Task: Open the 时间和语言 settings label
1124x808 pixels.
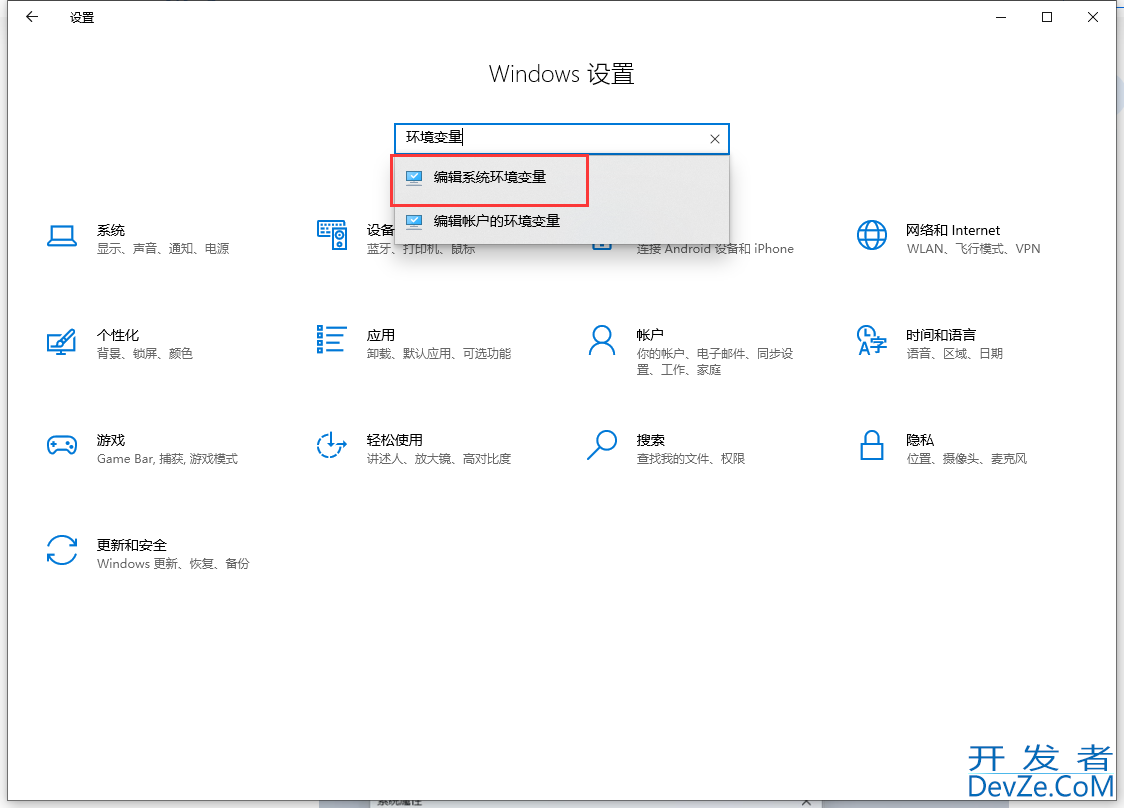Action: pos(940,335)
